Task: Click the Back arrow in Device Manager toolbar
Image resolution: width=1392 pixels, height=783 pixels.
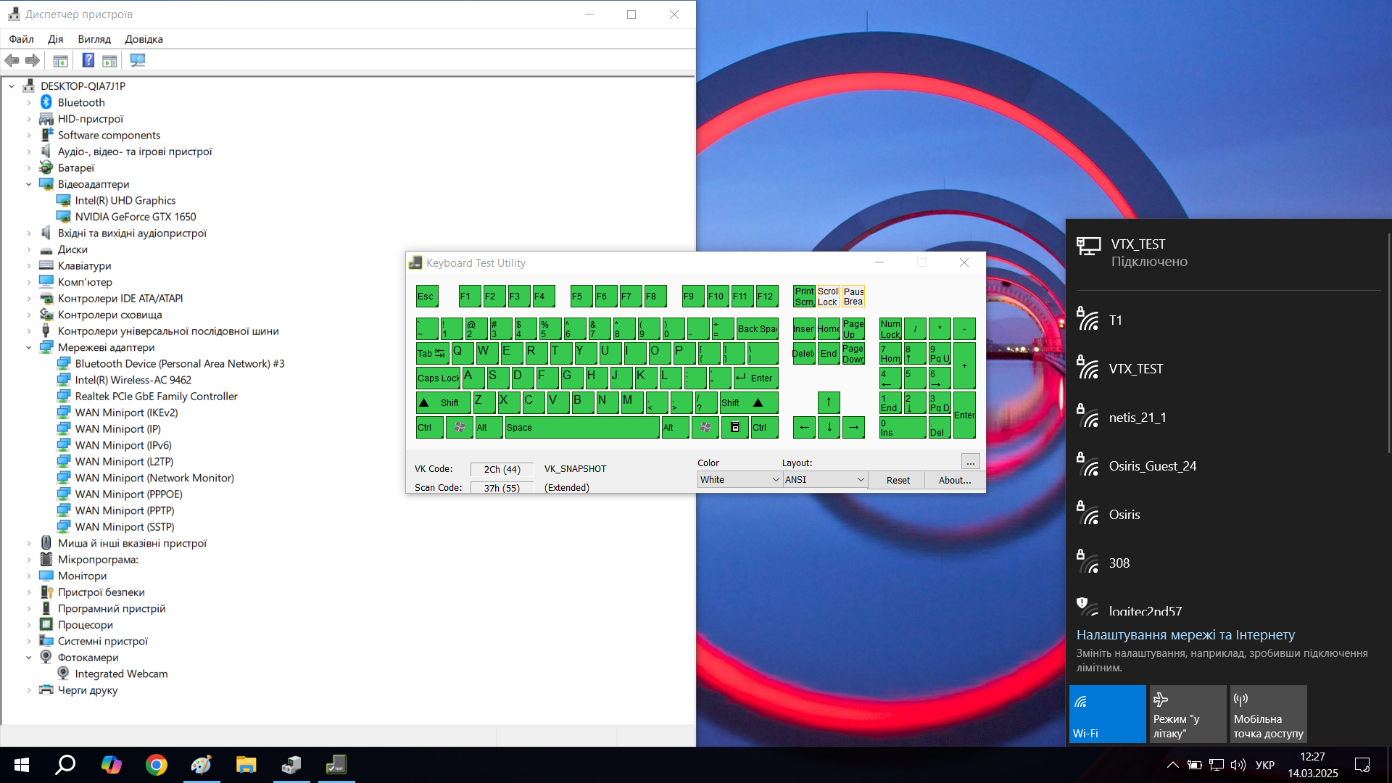Action: (x=12, y=61)
